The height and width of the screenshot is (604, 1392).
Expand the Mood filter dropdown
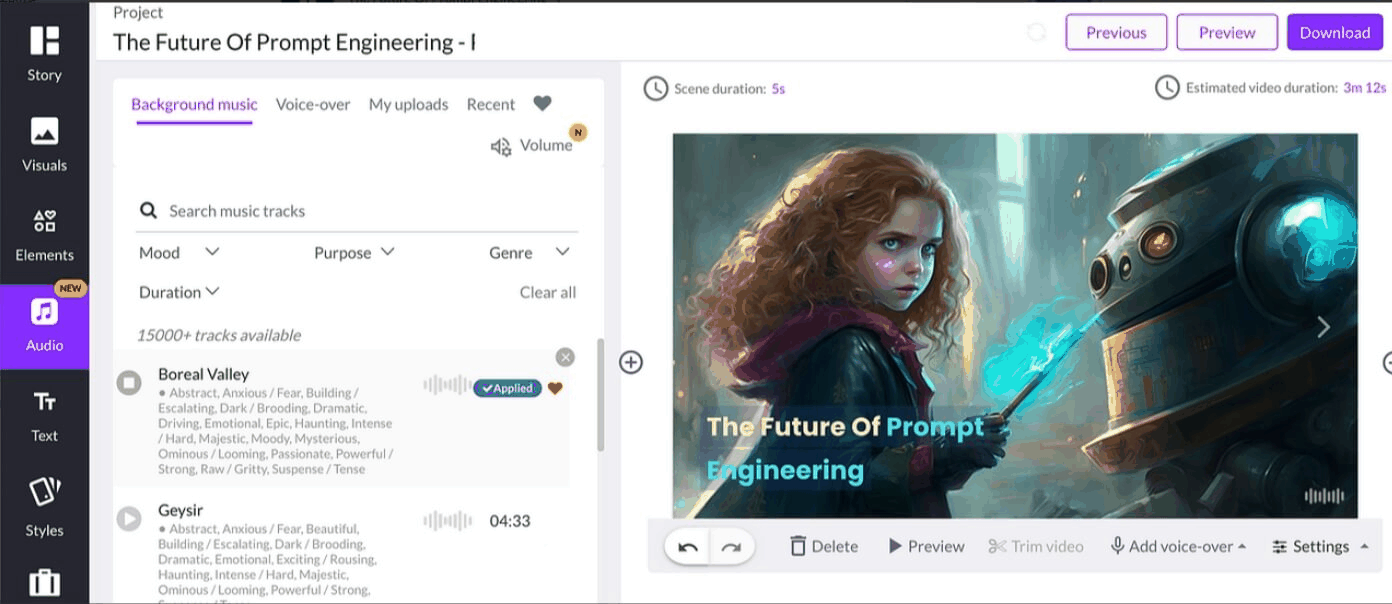(x=179, y=252)
